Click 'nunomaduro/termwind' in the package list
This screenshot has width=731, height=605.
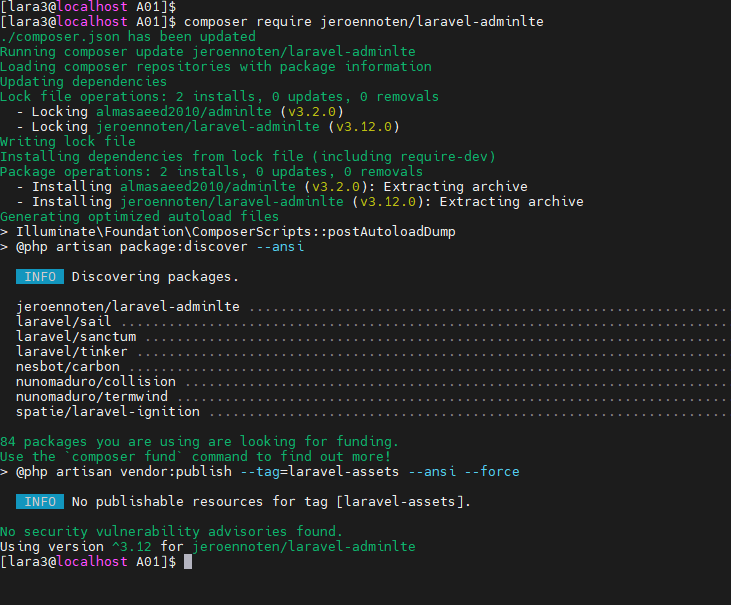[x=92, y=397]
